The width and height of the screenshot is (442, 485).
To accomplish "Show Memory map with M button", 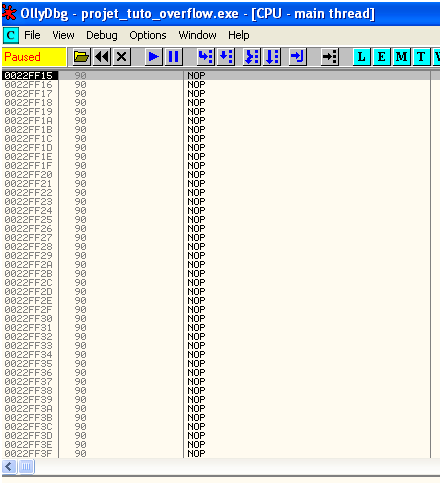I will (401, 57).
